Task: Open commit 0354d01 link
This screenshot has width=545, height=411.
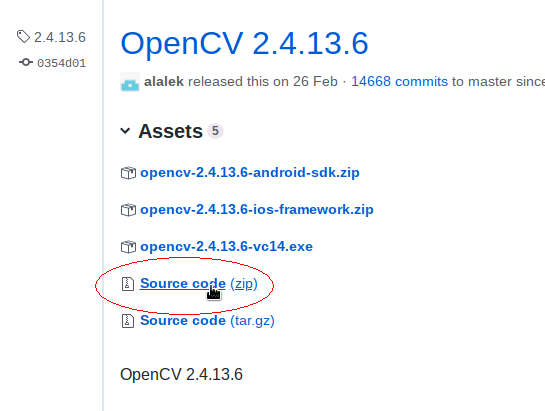Action: coord(62,63)
